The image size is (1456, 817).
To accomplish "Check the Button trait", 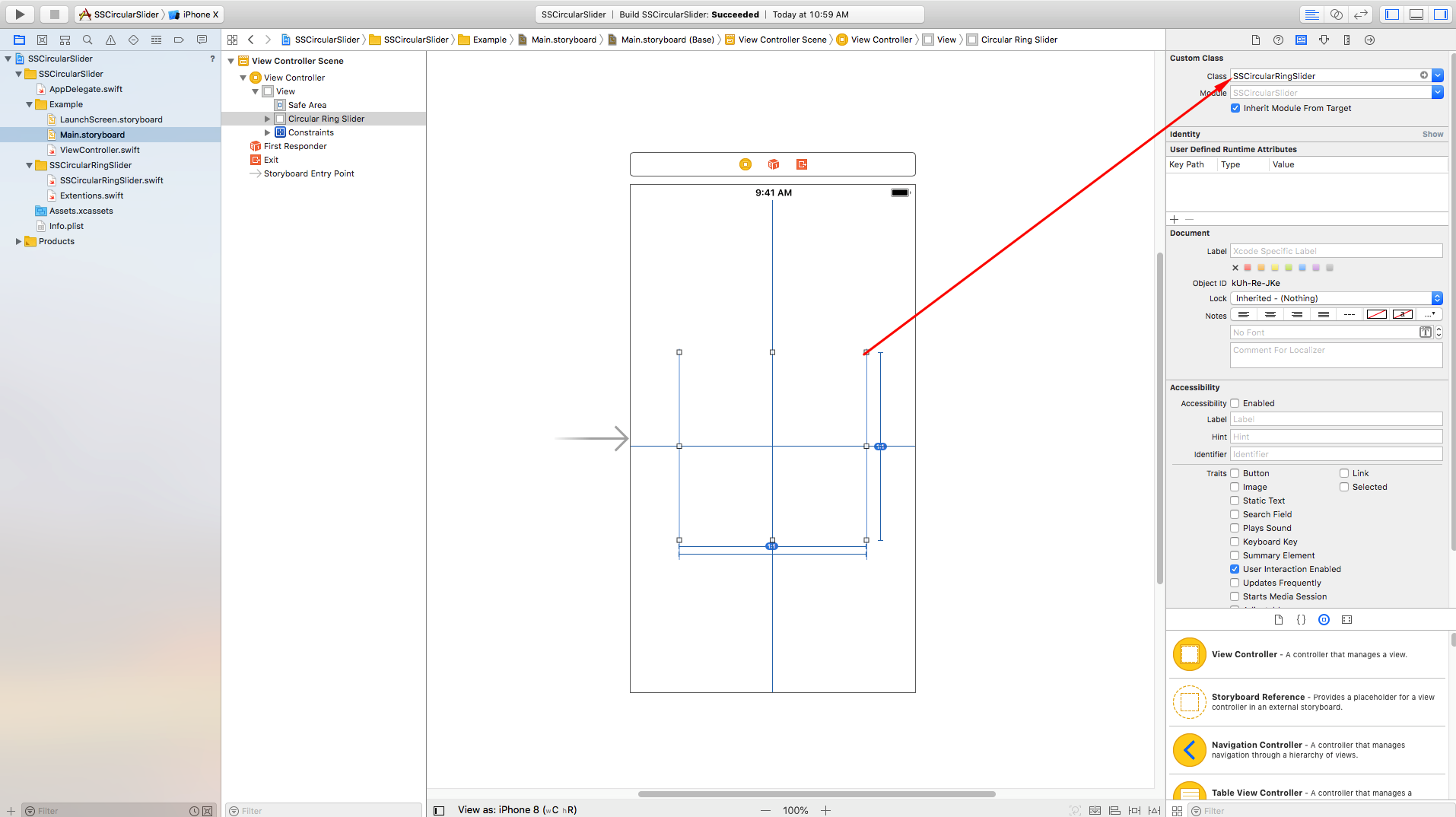I will 1235,473.
